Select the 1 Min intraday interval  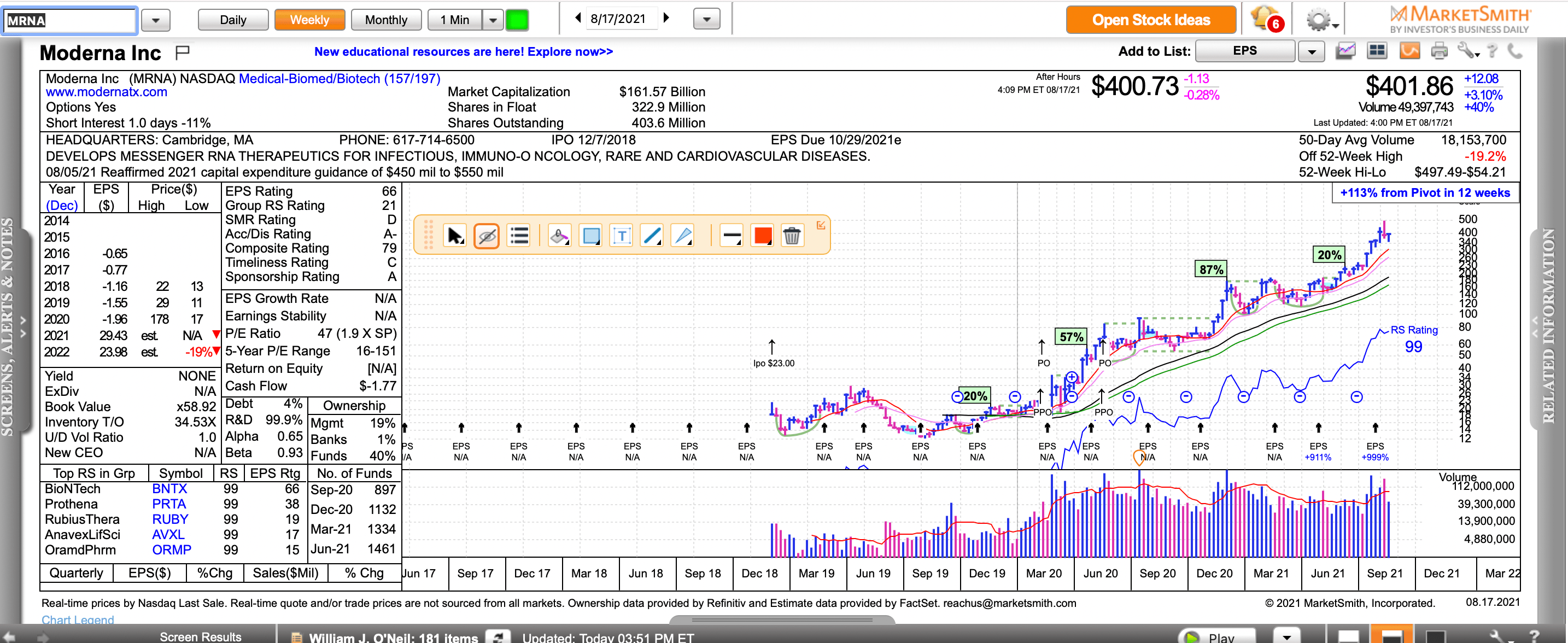pos(455,20)
